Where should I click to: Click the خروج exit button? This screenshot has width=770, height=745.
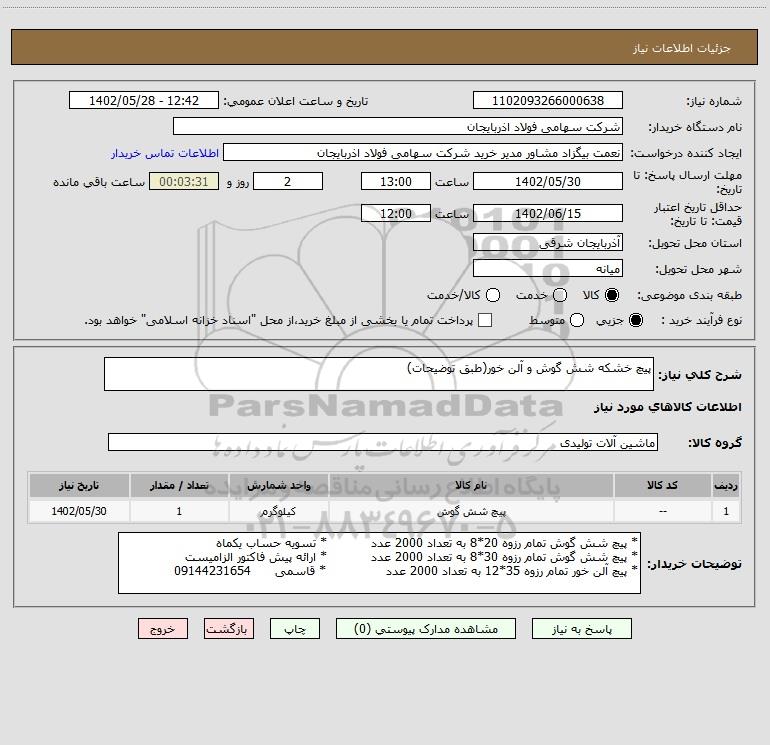point(163,629)
